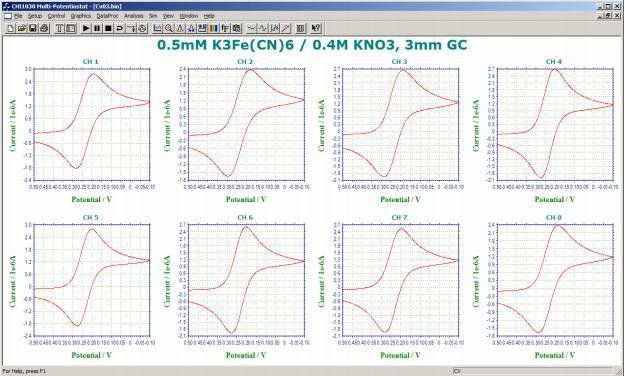
Task: Click the CH 7 plot title label
Action: click(x=399, y=217)
